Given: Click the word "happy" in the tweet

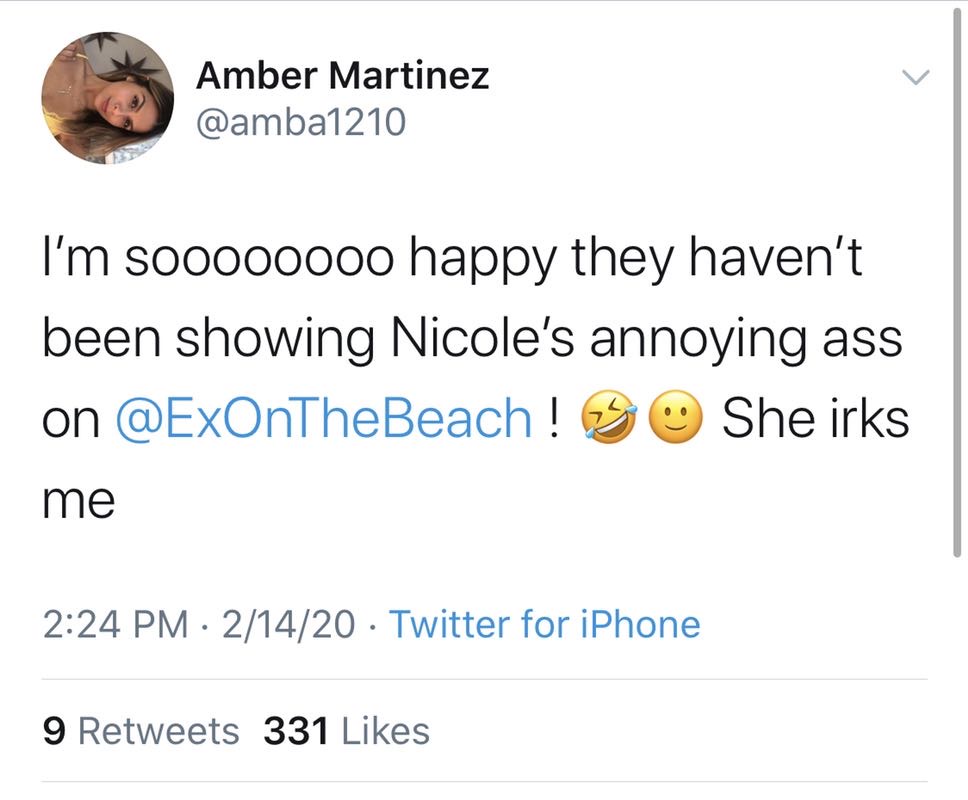Looking at the screenshot, I should [x=484, y=260].
